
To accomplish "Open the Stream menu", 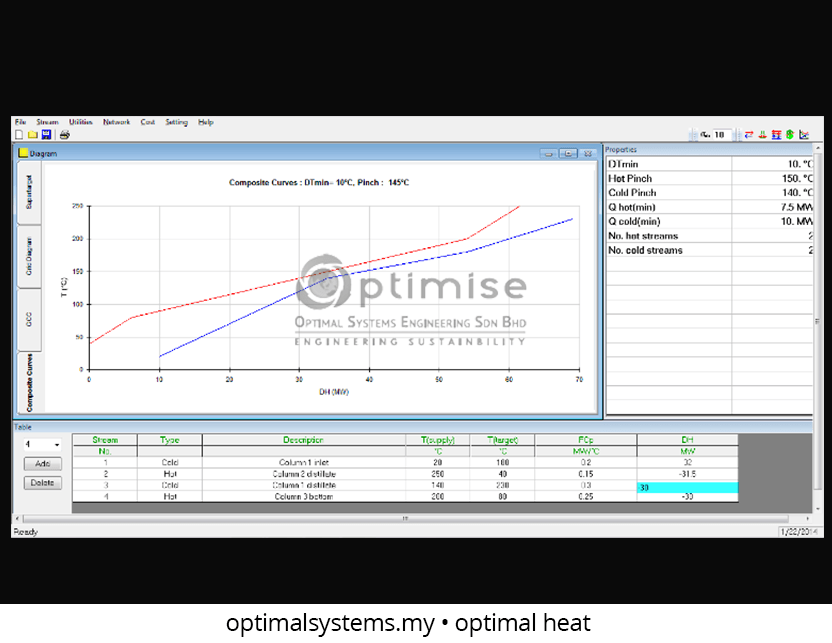I will pyautogui.click(x=47, y=122).
